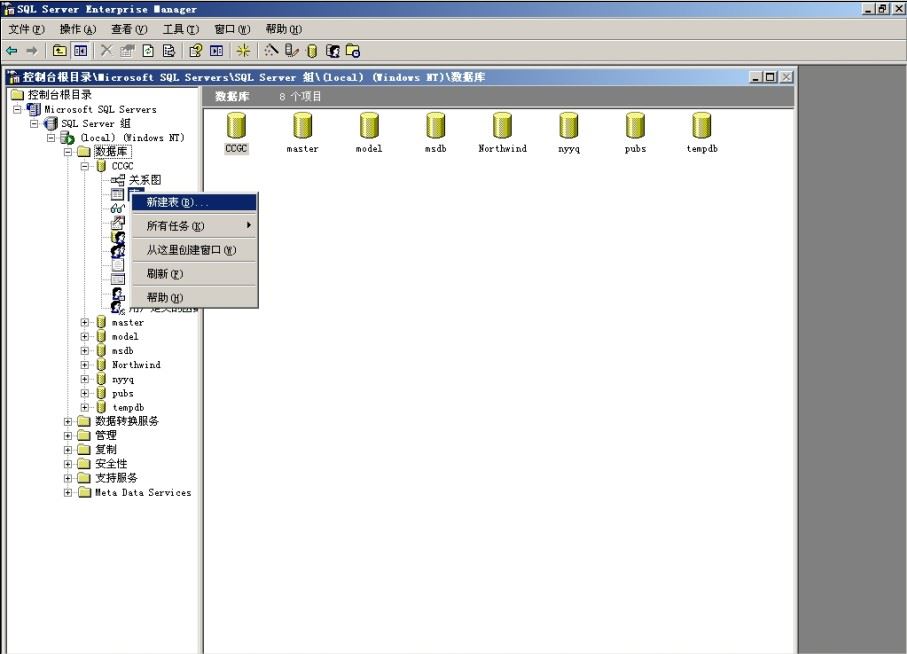Open the 工具(T) menu
The image size is (907, 654).
[180, 29]
